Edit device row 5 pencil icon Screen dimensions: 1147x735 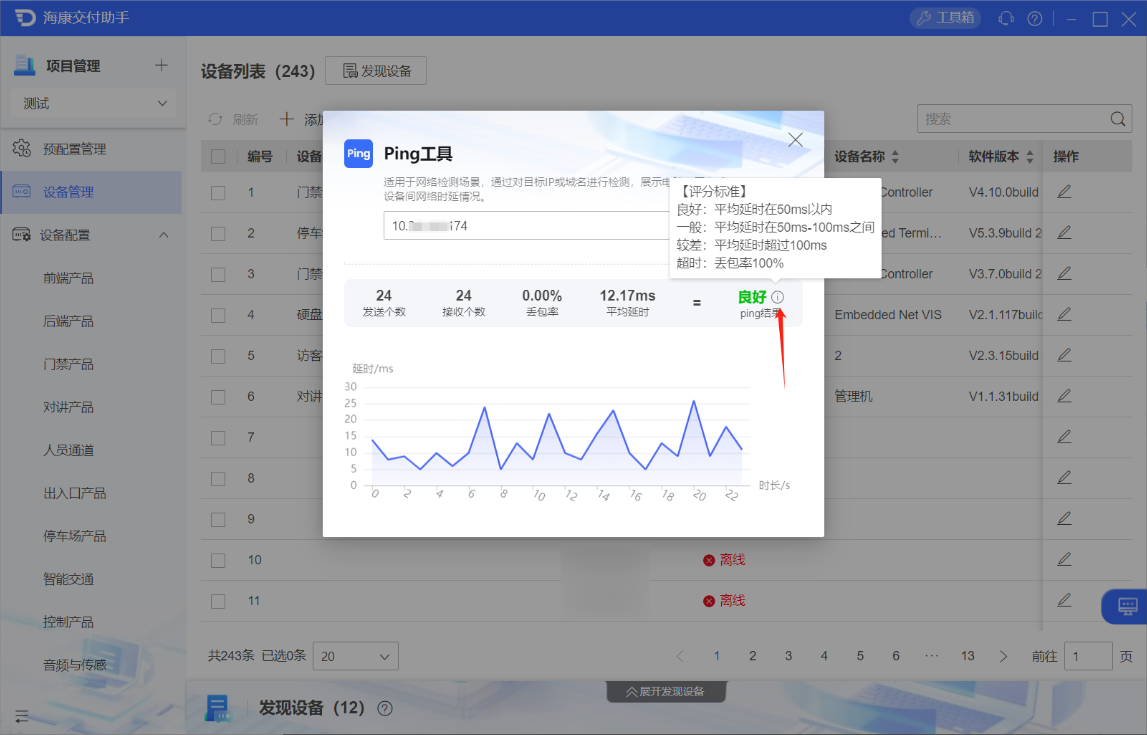coord(1064,355)
